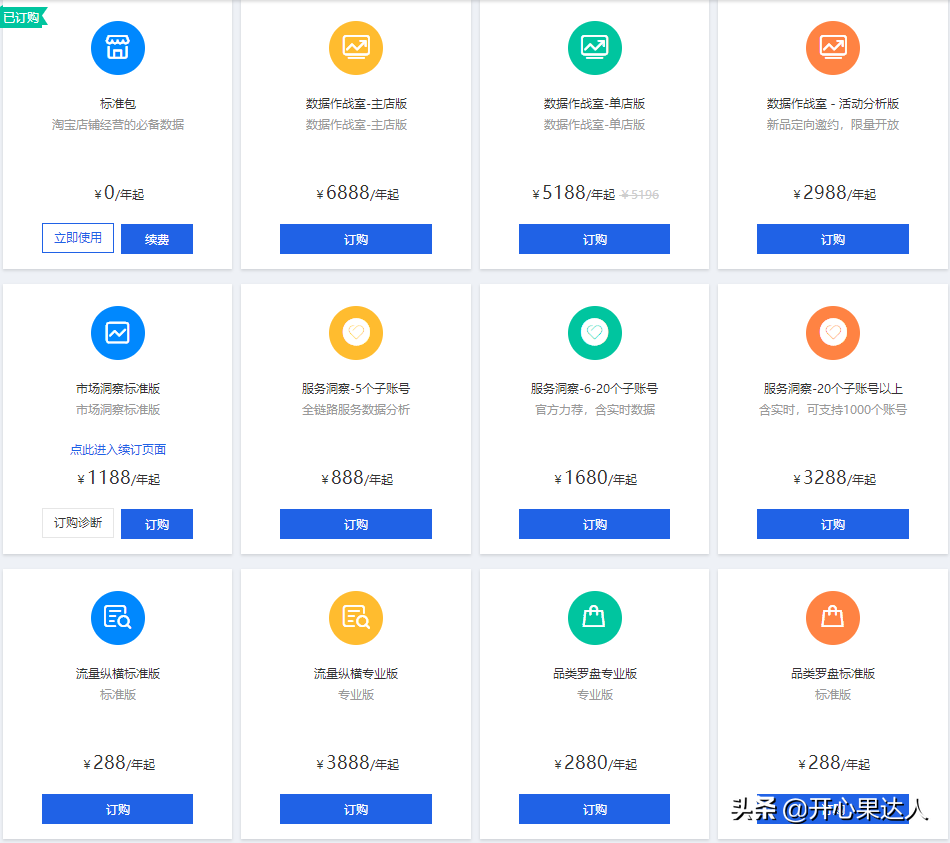Click the title 服务洞察-6-20个子账号
Viewport: 950px width, 843px height.
point(594,388)
